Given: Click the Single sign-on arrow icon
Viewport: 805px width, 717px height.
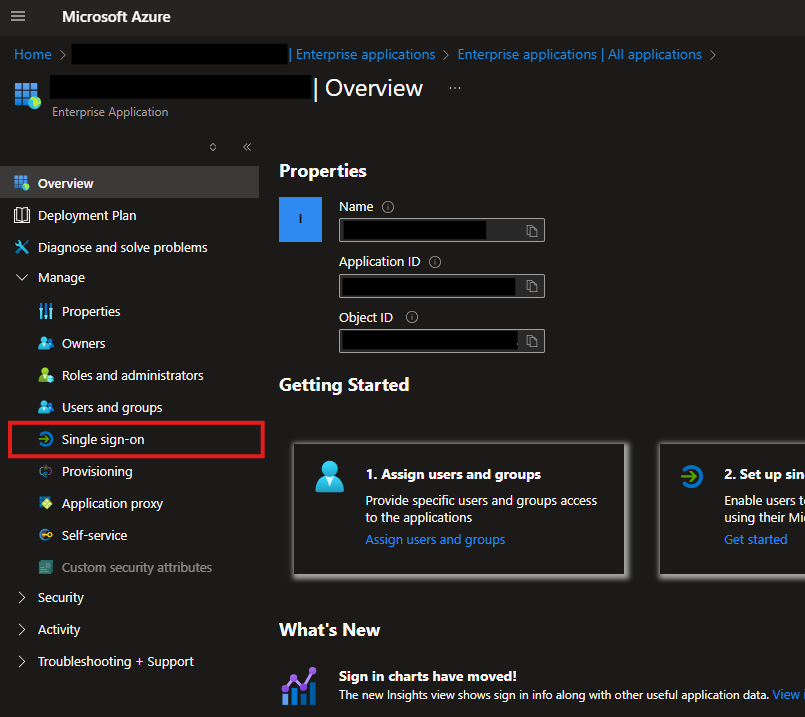Looking at the screenshot, I should [46, 439].
